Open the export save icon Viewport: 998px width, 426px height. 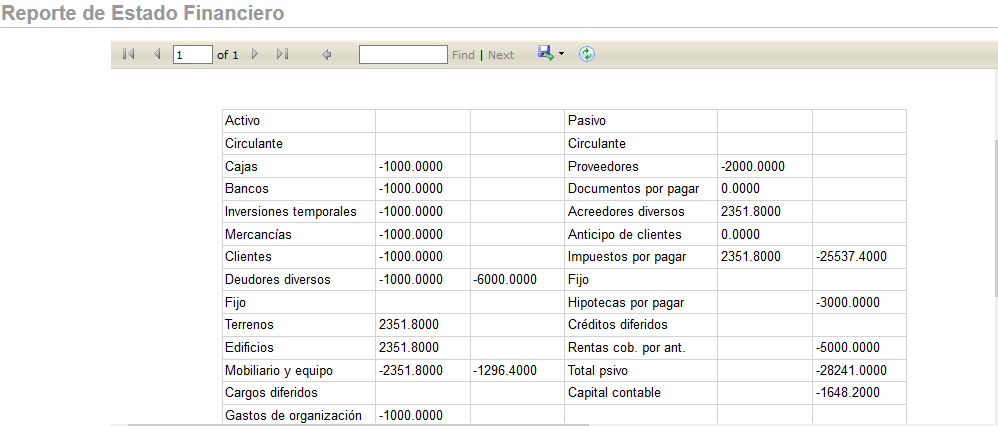point(545,53)
